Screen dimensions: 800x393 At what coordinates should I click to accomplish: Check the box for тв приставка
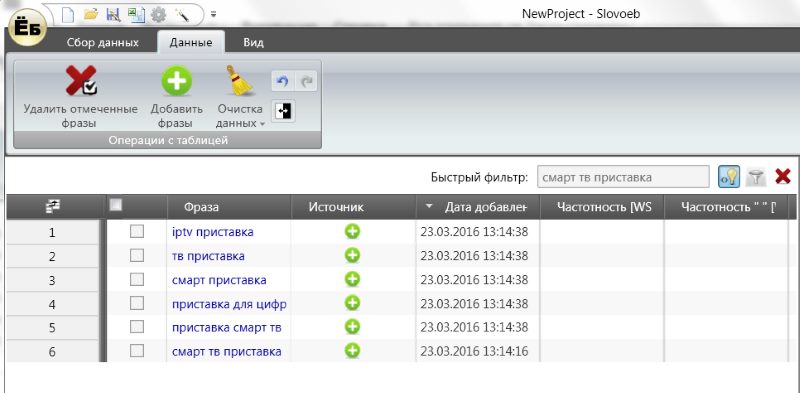coord(137,256)
